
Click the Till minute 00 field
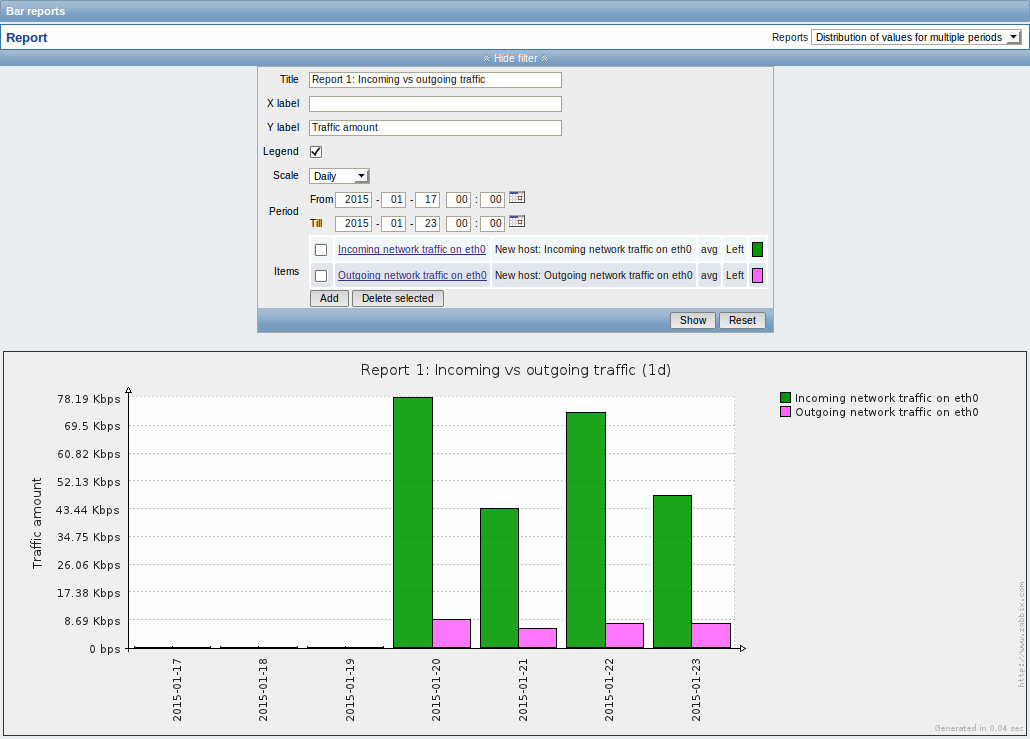[492, 223]
